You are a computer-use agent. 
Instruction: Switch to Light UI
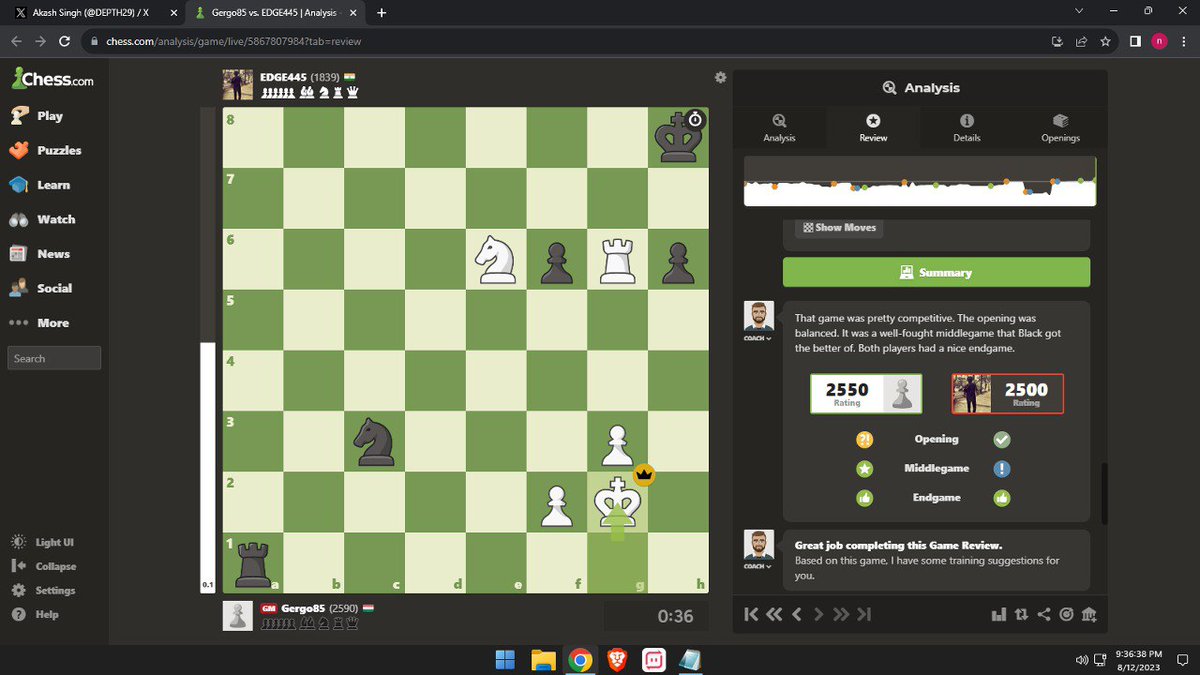point(42,542)
